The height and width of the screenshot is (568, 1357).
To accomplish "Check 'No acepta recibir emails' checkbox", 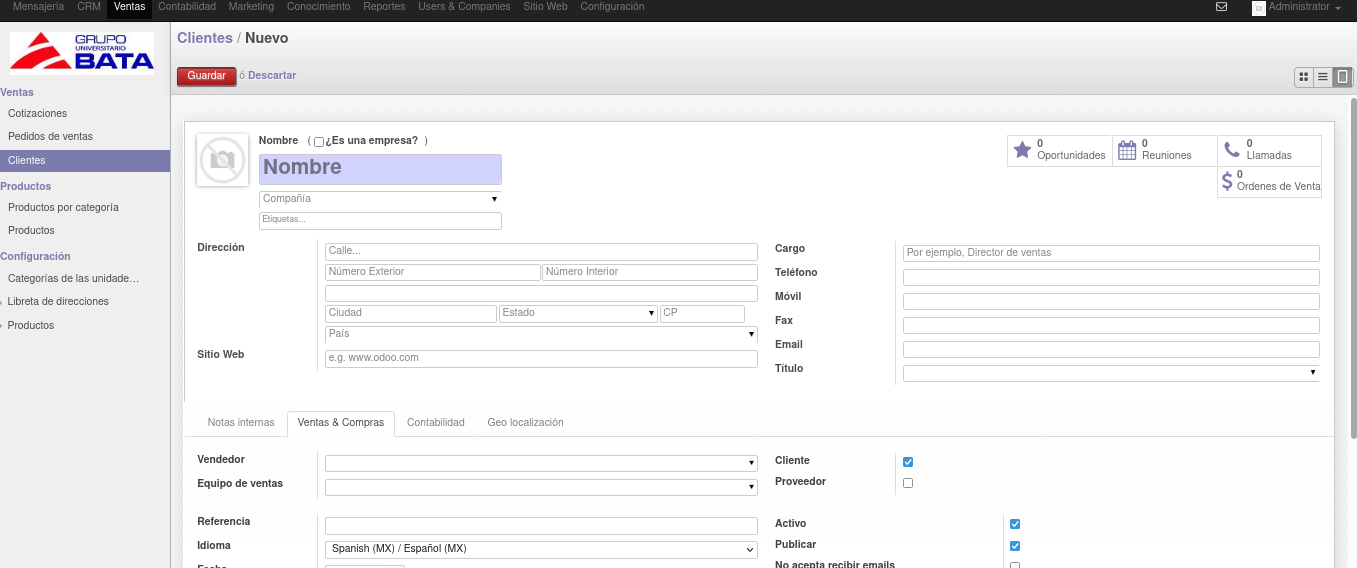I will [1015, 565].
